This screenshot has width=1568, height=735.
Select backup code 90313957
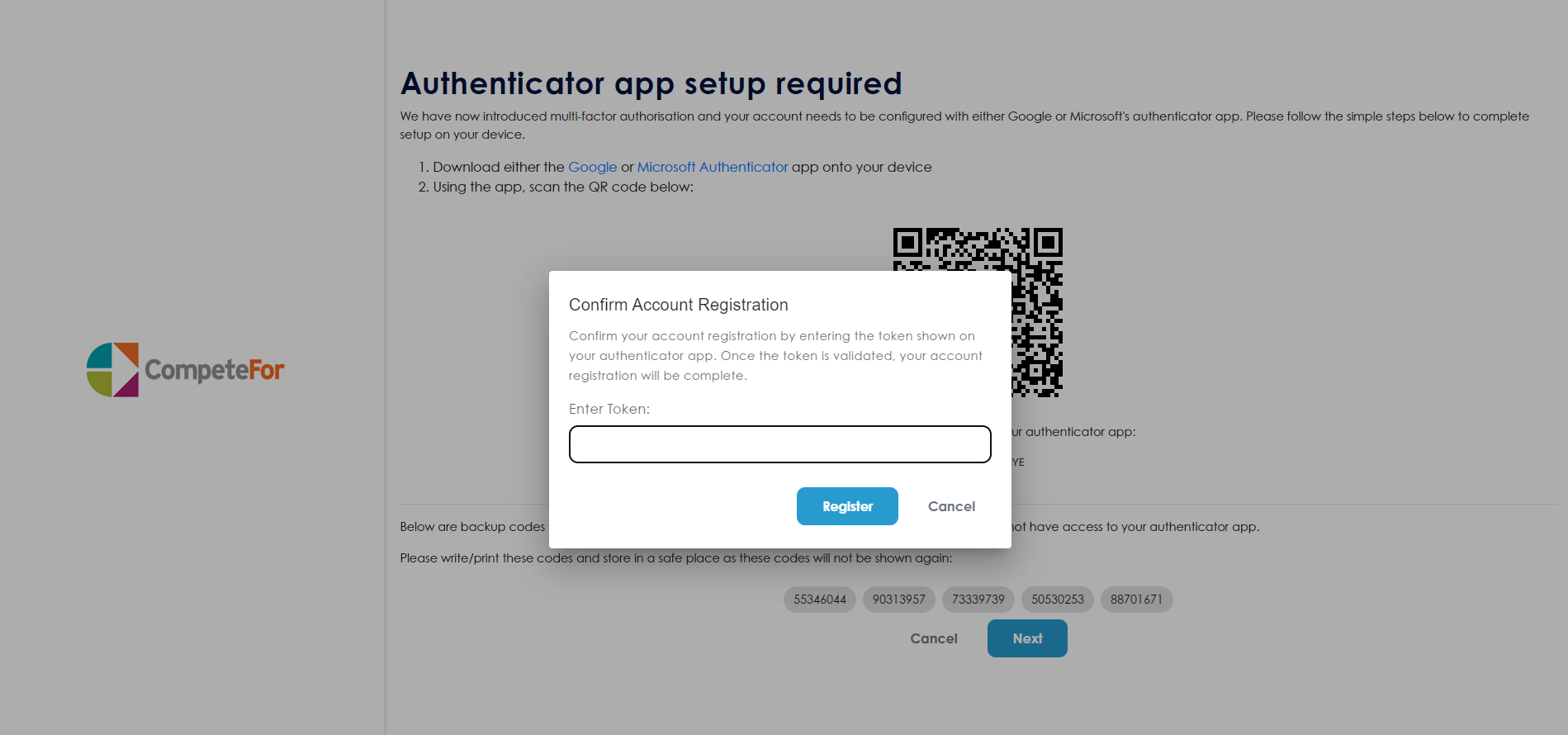[899, 600]
